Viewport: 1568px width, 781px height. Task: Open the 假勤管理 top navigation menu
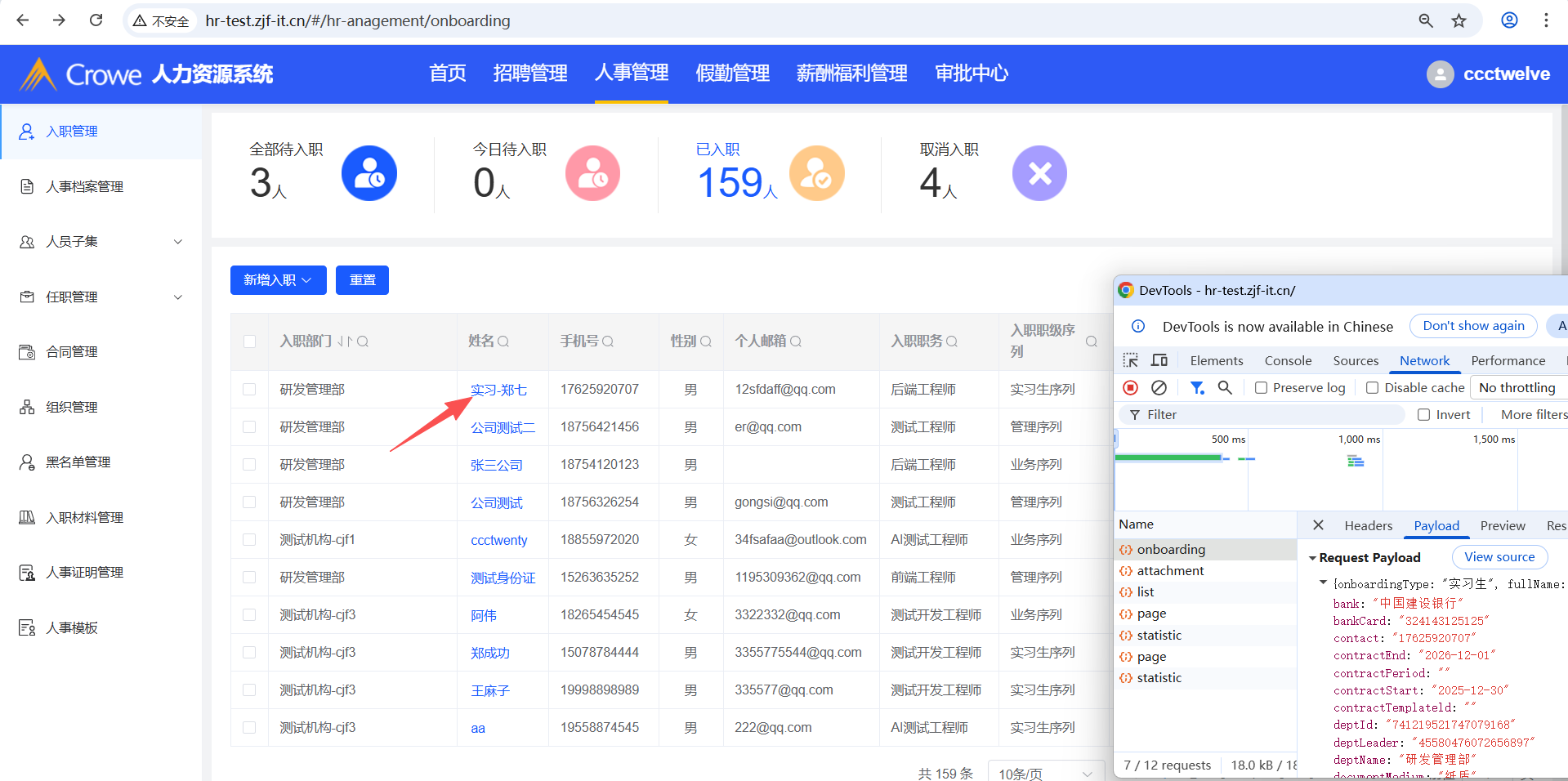[x=732, y=74]
